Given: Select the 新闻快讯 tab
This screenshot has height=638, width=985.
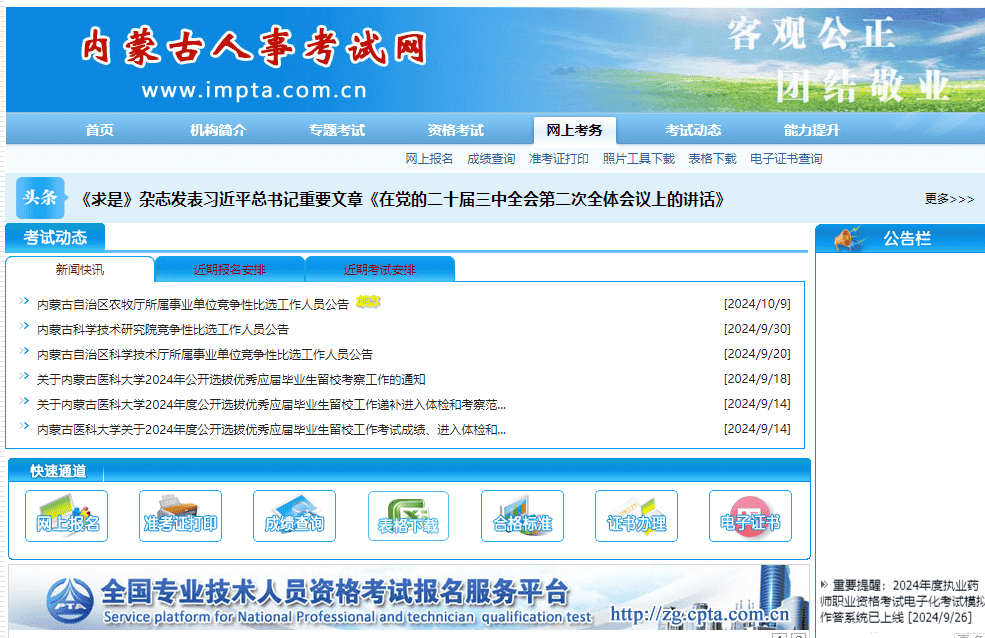Looking at the screenshot, I should pos(80,270).
